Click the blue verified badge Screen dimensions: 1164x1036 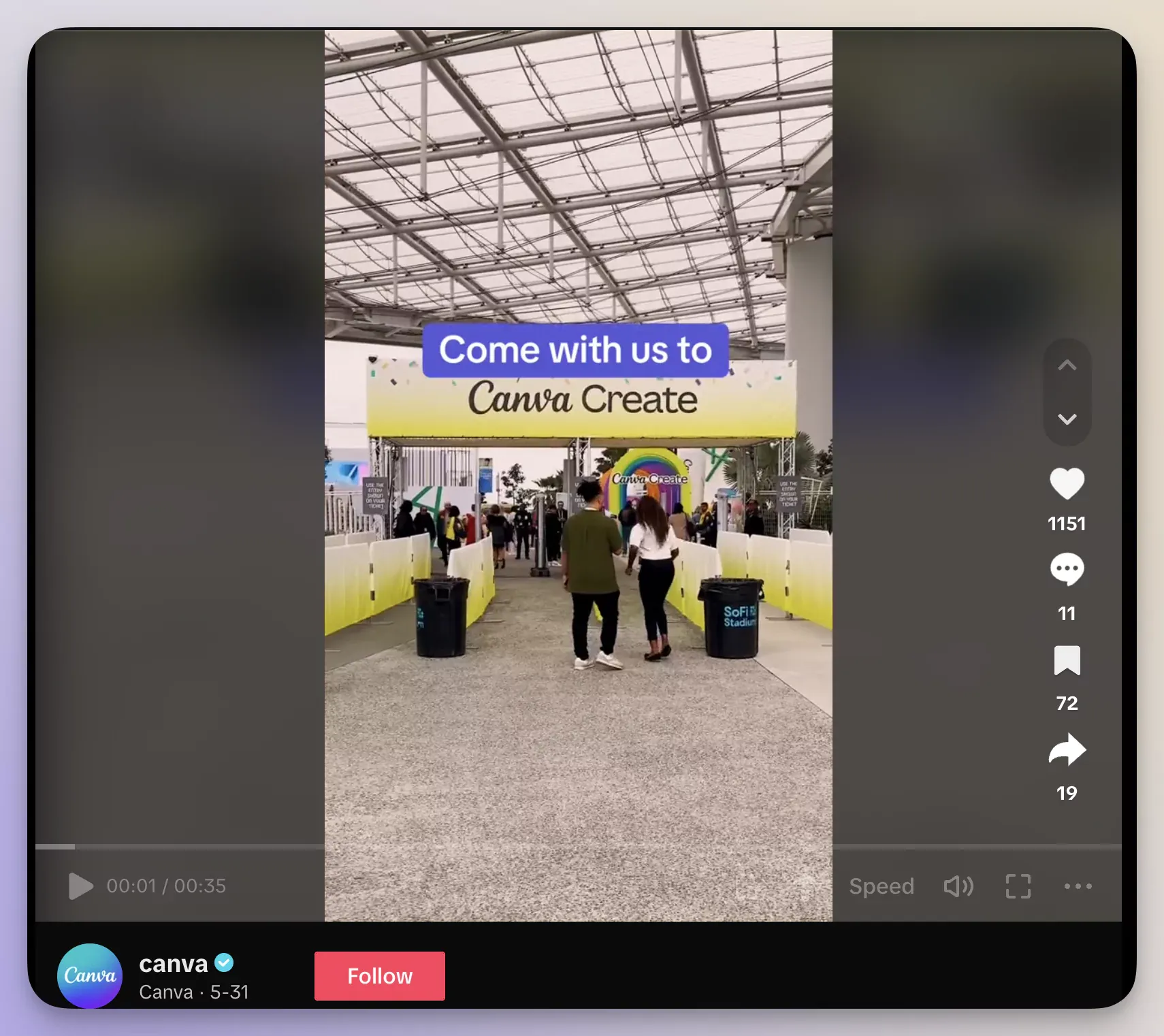click(224, 963)
